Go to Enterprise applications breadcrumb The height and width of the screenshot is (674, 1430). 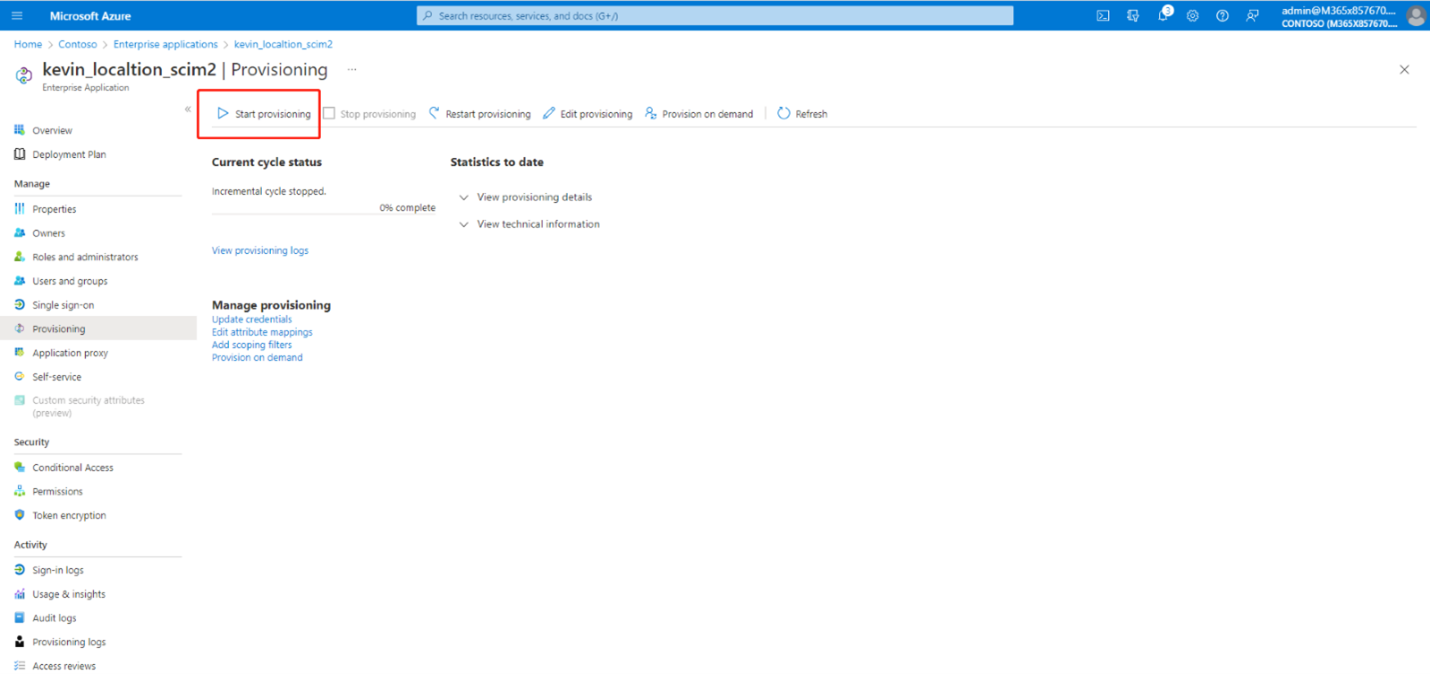(165, 44)
